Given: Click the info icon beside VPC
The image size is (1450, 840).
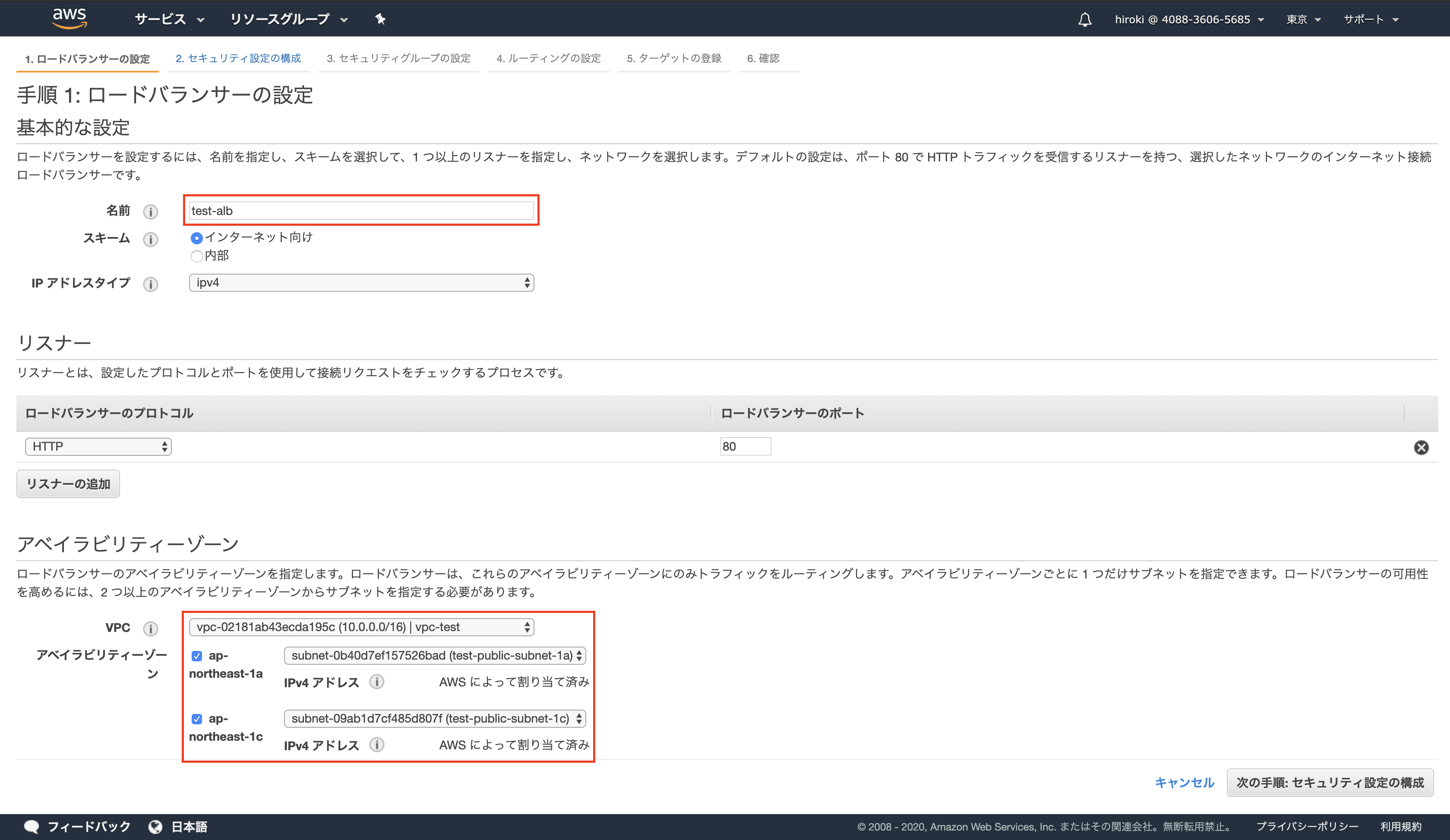Looking at the screenshot, I should (151, 628).
